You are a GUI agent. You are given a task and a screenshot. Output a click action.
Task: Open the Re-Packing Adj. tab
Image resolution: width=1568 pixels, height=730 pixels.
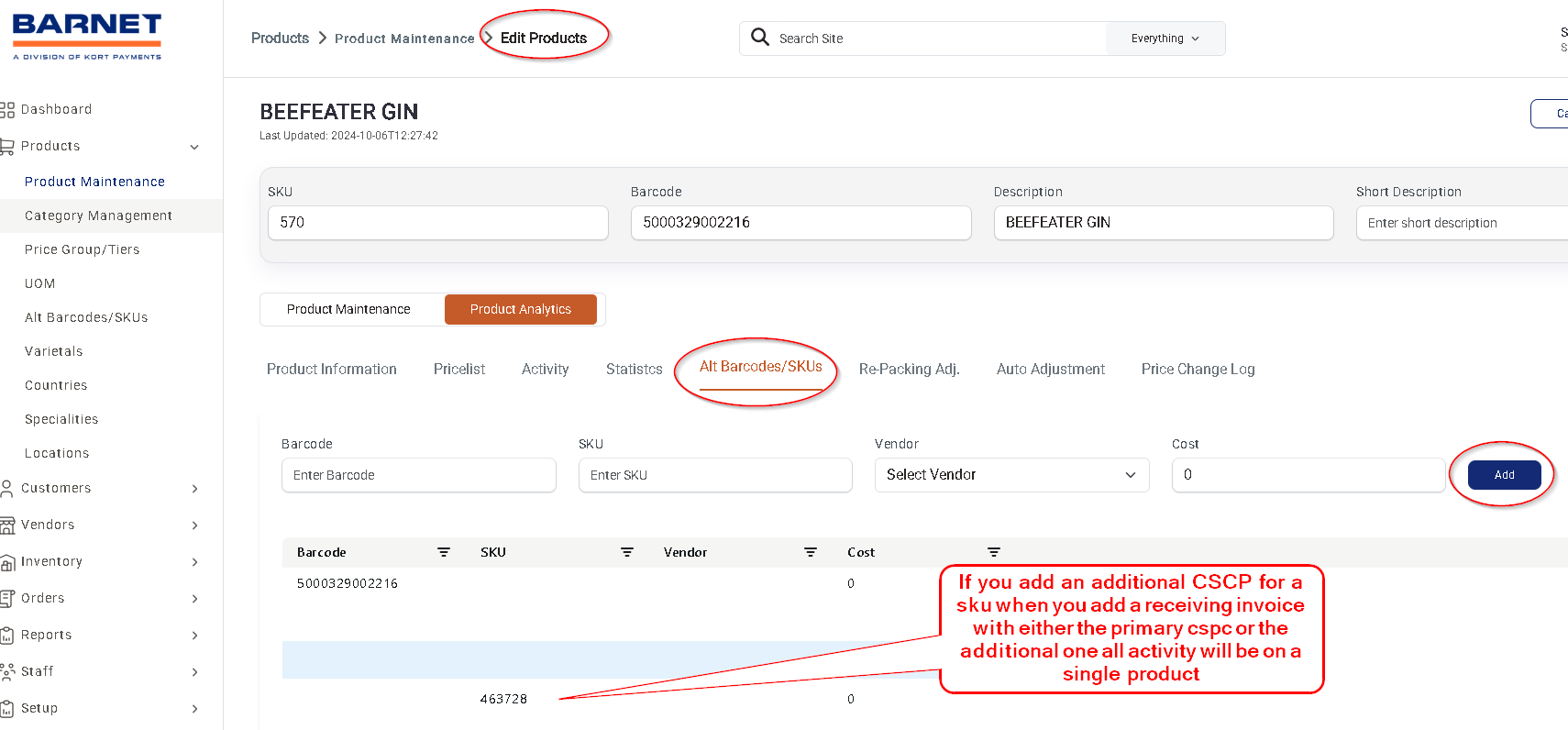[x=910, y=369]
